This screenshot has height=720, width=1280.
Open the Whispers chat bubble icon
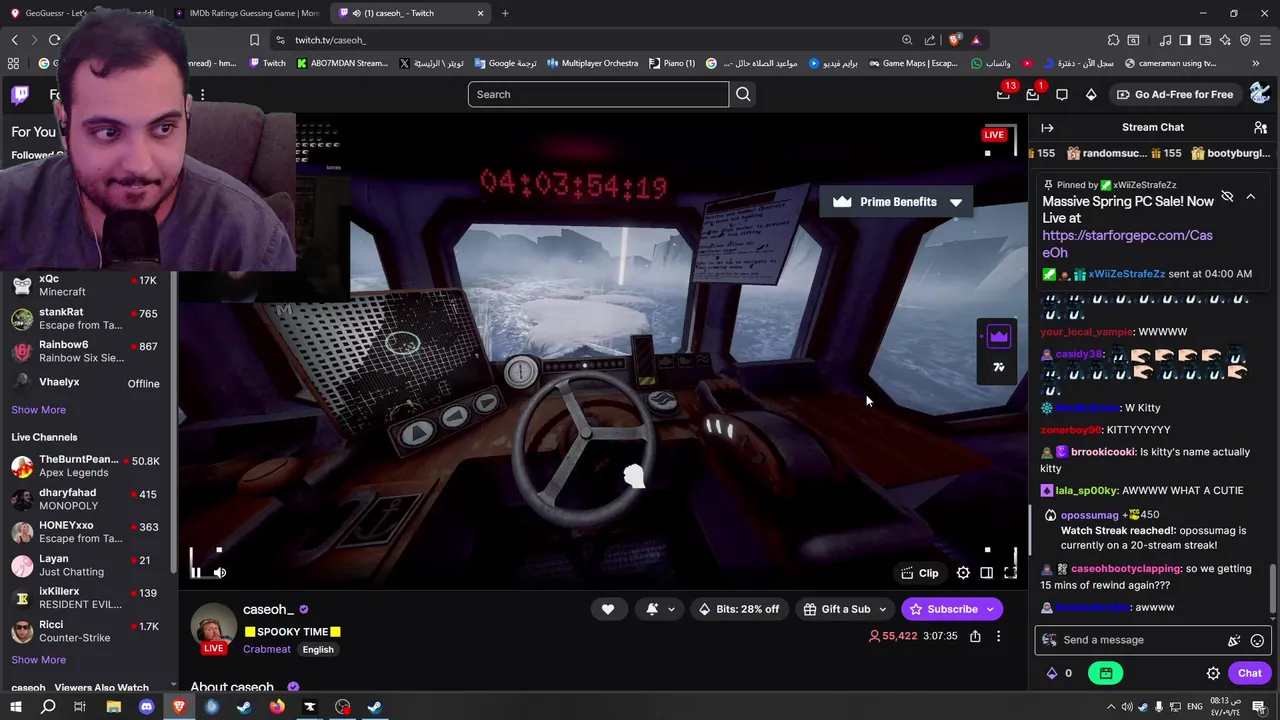coord(1062,94)
